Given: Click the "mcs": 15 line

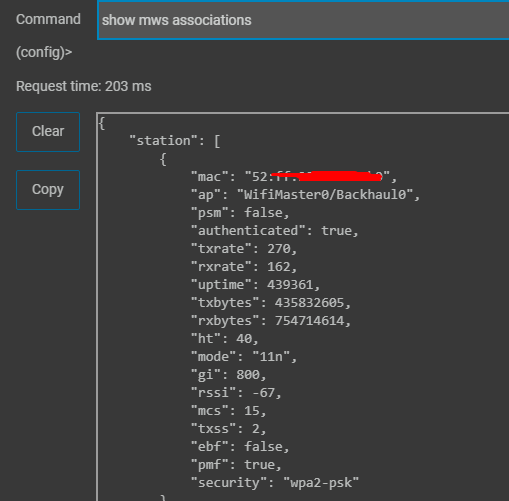Looking at the screenshot, I should point(228,411).
